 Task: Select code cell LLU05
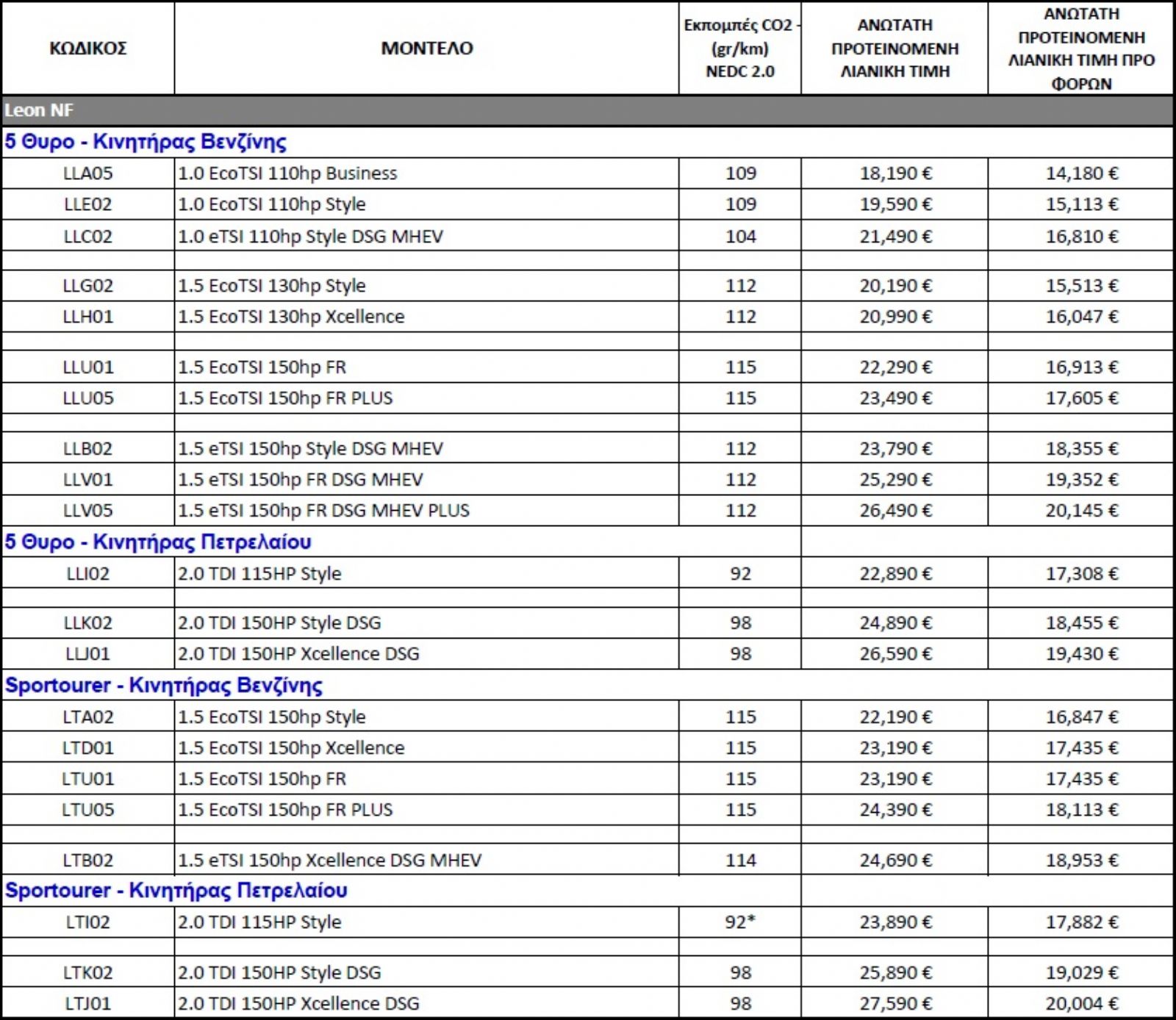pyautogui.click(x=87, y=398)
